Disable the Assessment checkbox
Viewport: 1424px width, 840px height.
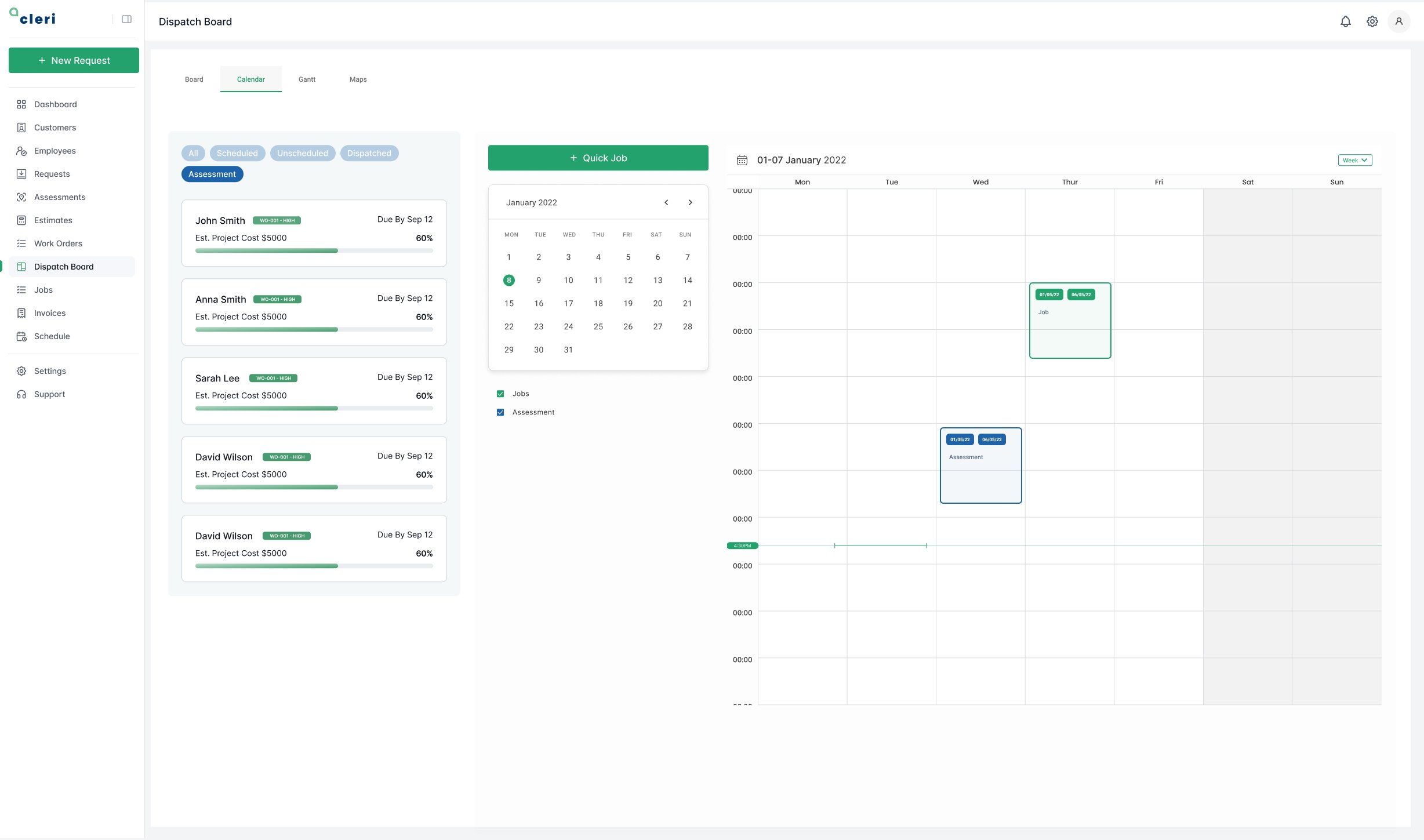[x=500, y=412]
